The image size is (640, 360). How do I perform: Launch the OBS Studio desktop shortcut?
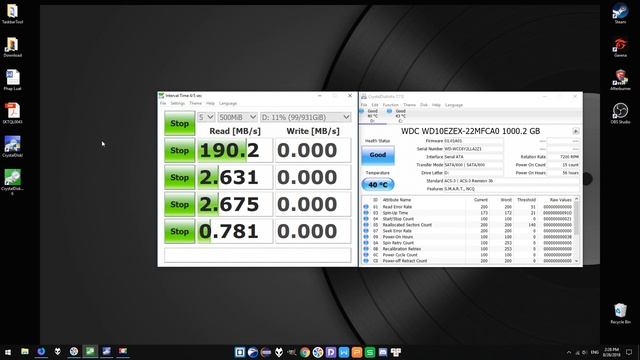tap(620, 113)
